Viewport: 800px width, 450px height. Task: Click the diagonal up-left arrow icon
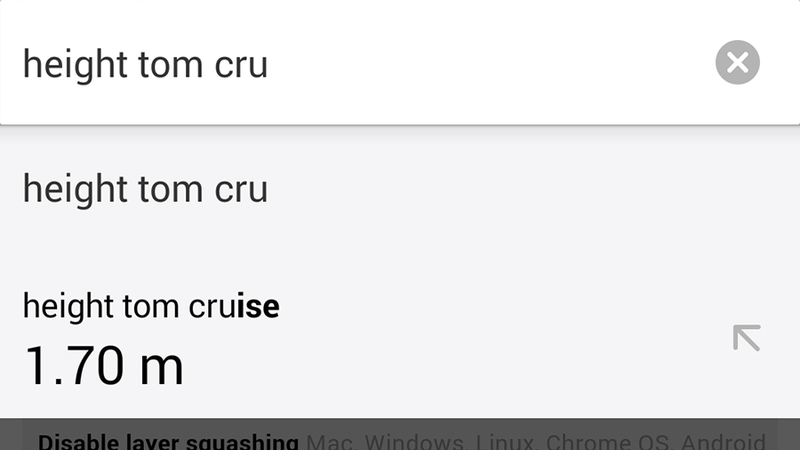click(746, 338)
